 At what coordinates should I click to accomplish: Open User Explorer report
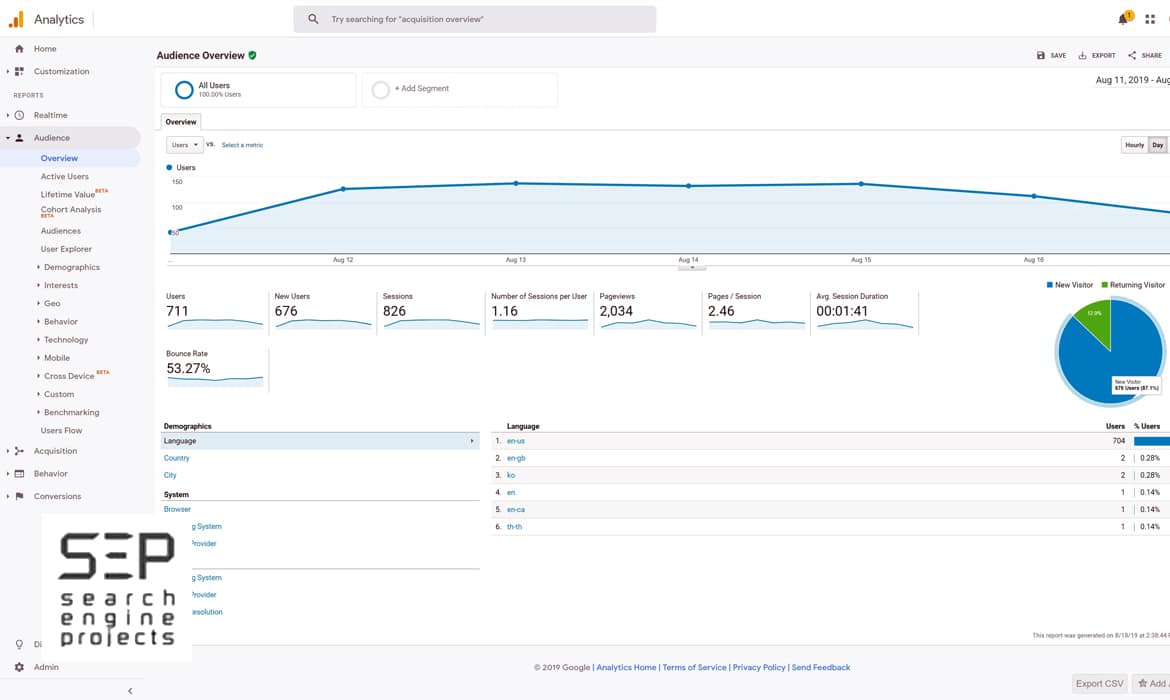pyautogui.click(x=66, y=249)
